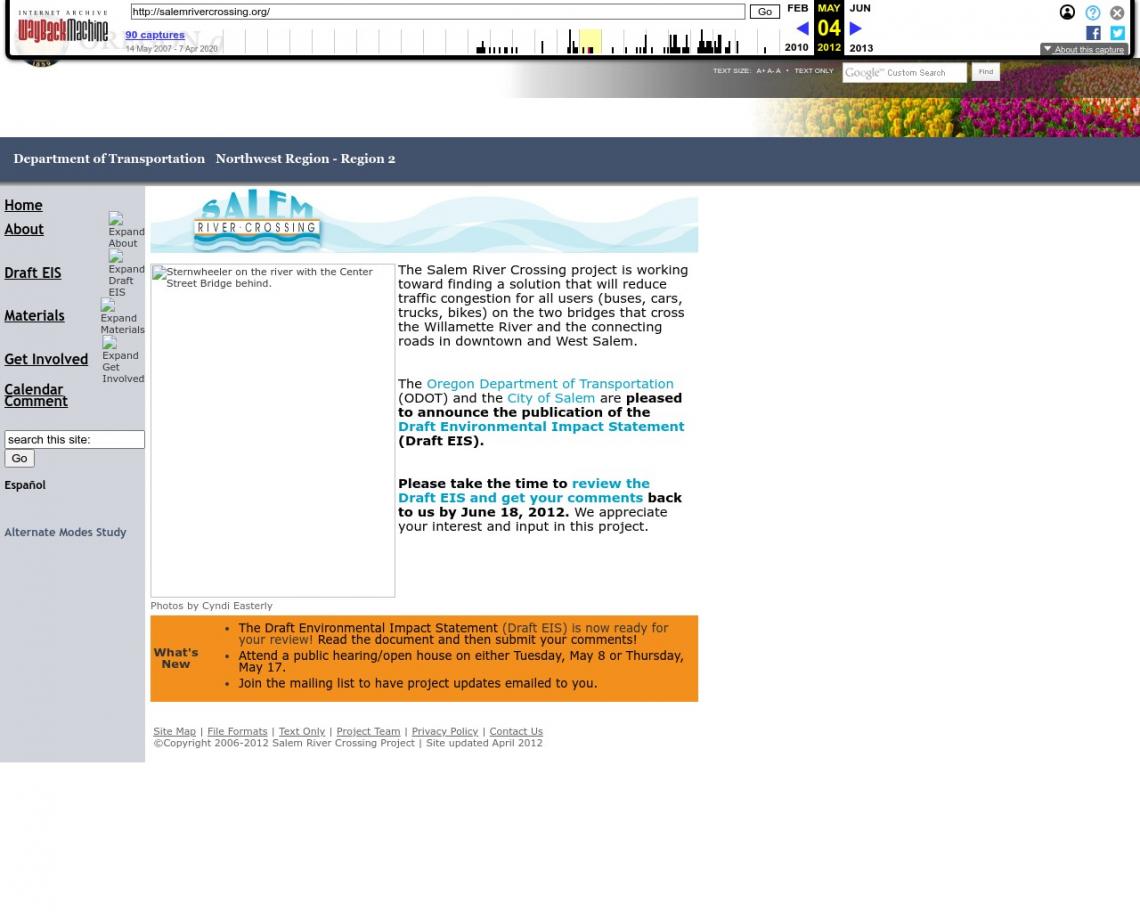
Task: Open the About menu item
Action: [x=24, y=229]
